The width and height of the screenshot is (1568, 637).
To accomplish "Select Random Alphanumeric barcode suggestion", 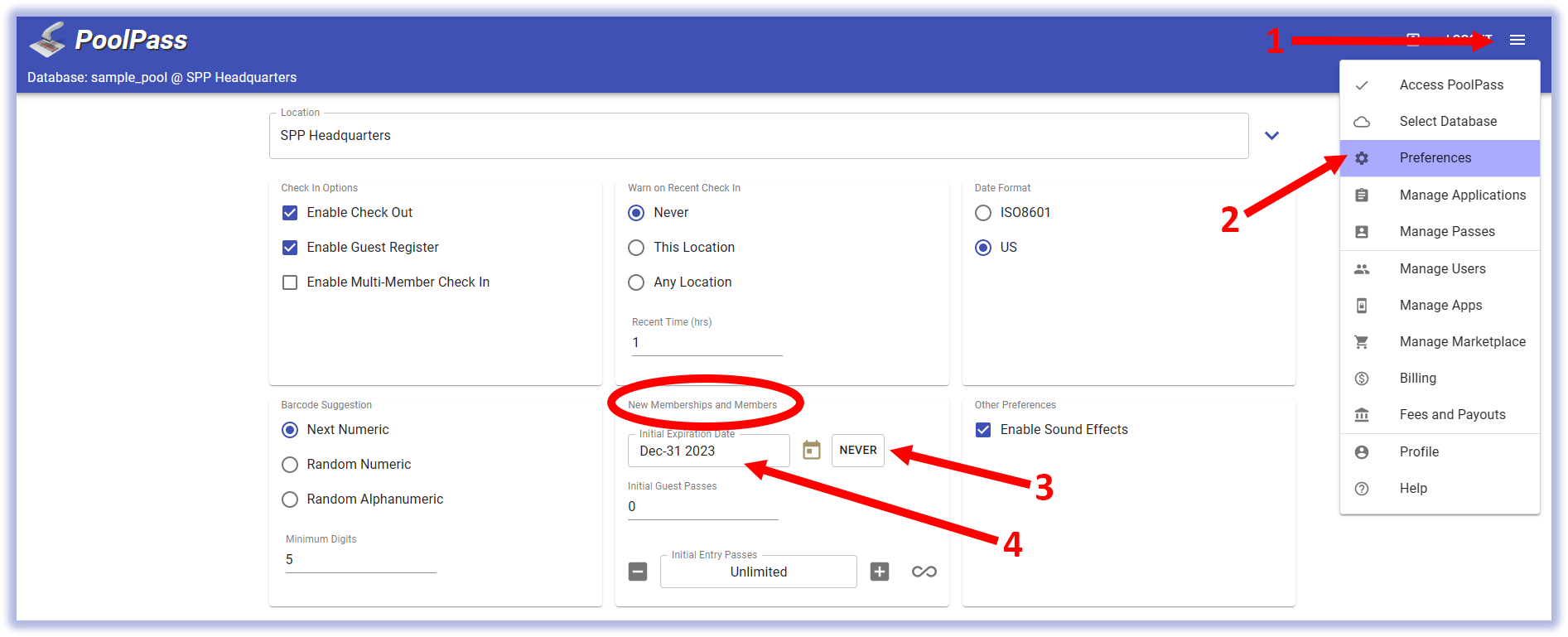I will pyautogui.click(x=290, y=499).
